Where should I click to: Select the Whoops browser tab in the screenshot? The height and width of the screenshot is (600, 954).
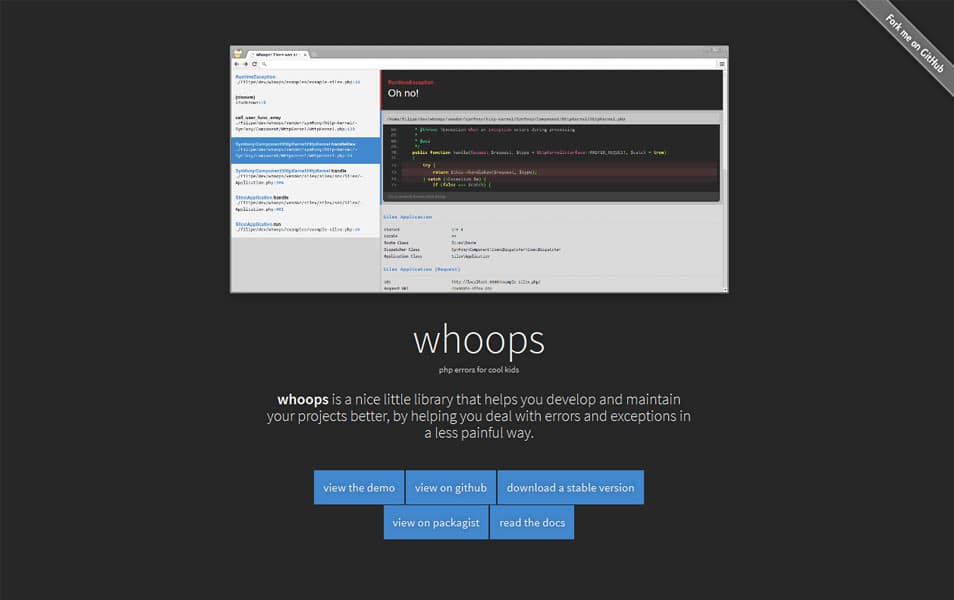(x=277, y=54)
